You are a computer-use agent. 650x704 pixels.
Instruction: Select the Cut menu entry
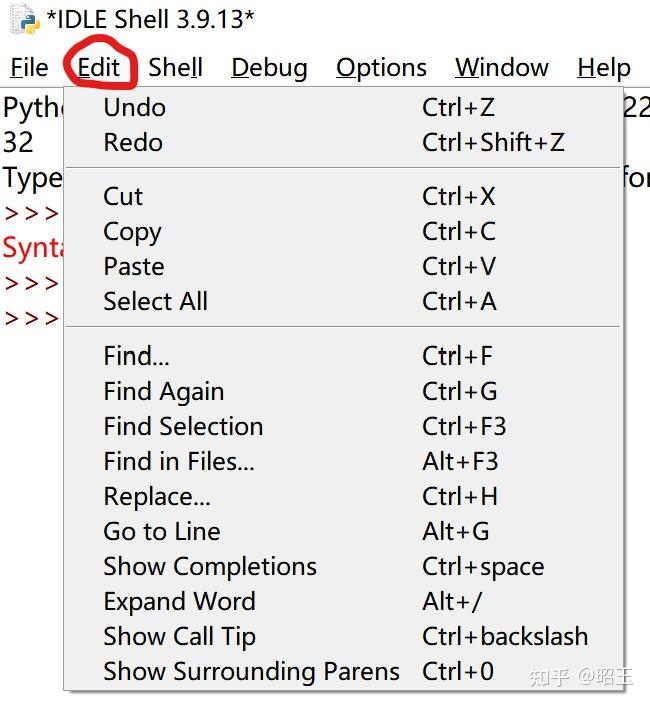pyautogui.click(x=123, y=196)
